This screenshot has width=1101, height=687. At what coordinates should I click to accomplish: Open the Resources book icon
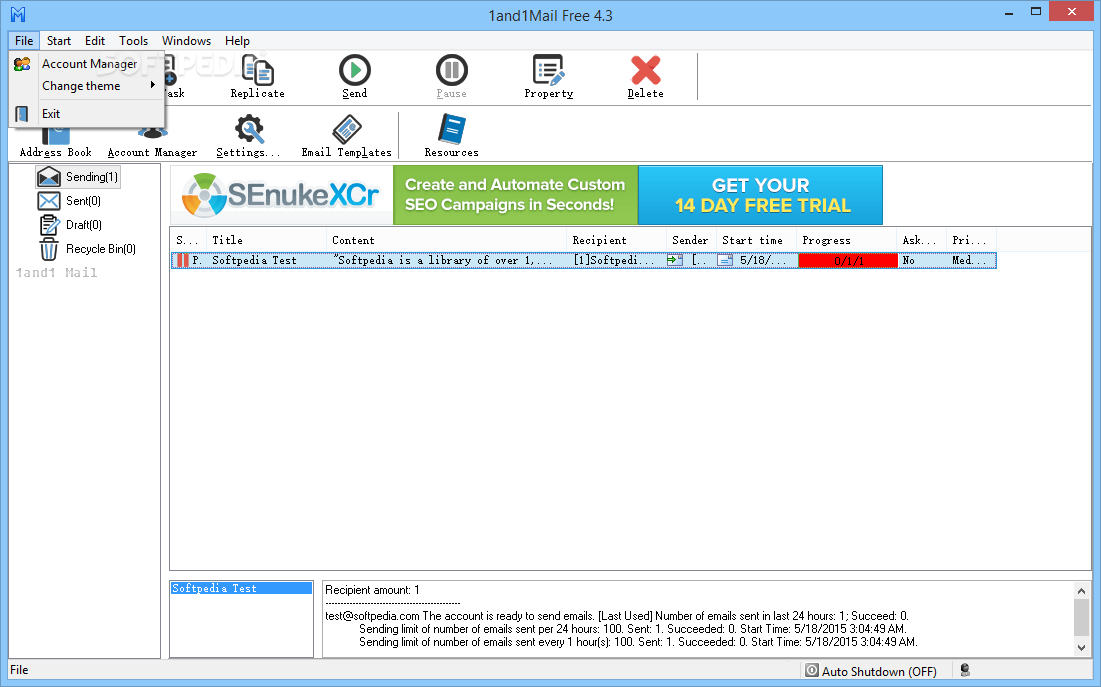coord(451,129)
